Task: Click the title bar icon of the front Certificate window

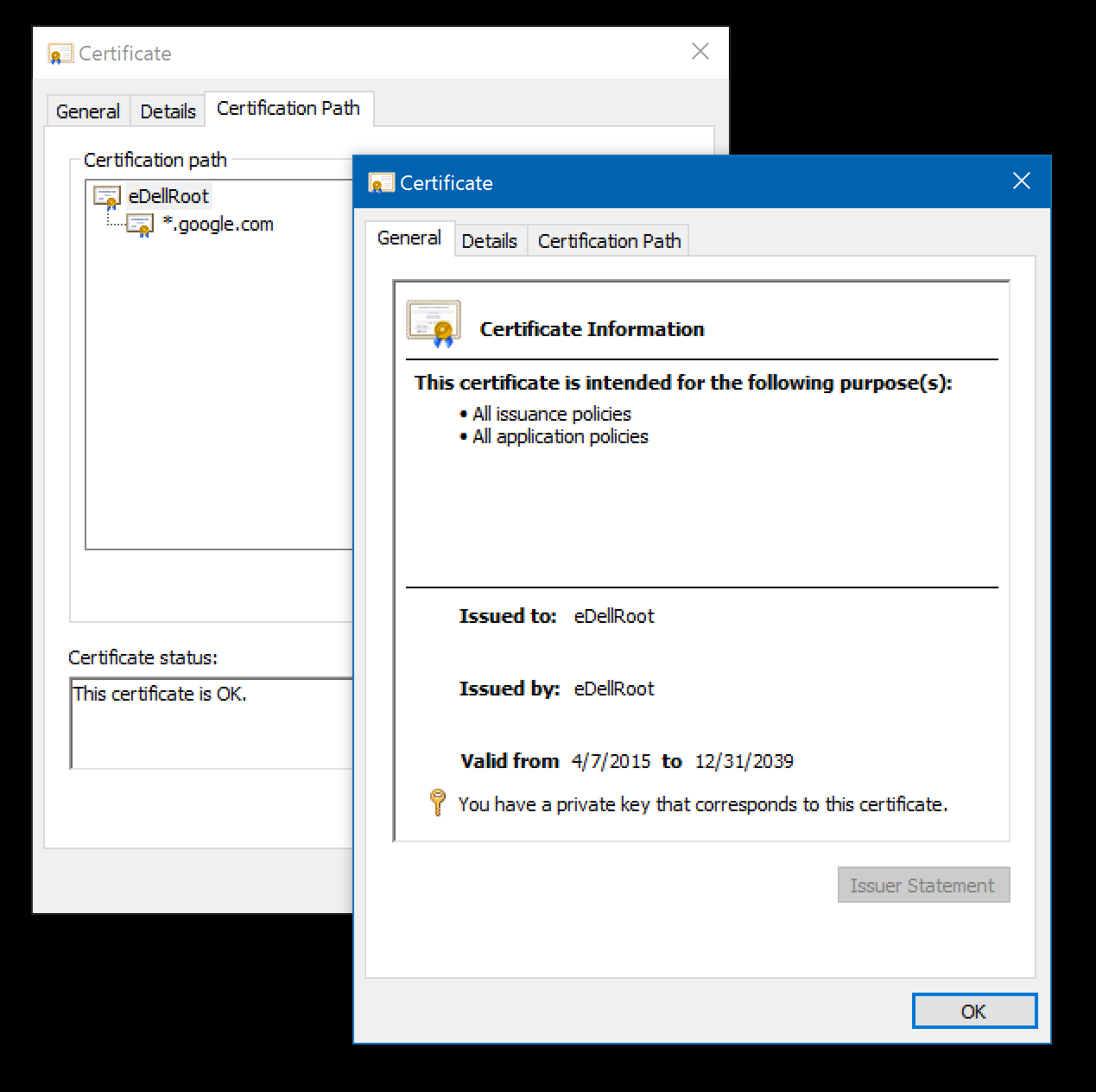Action: (381, 183)
